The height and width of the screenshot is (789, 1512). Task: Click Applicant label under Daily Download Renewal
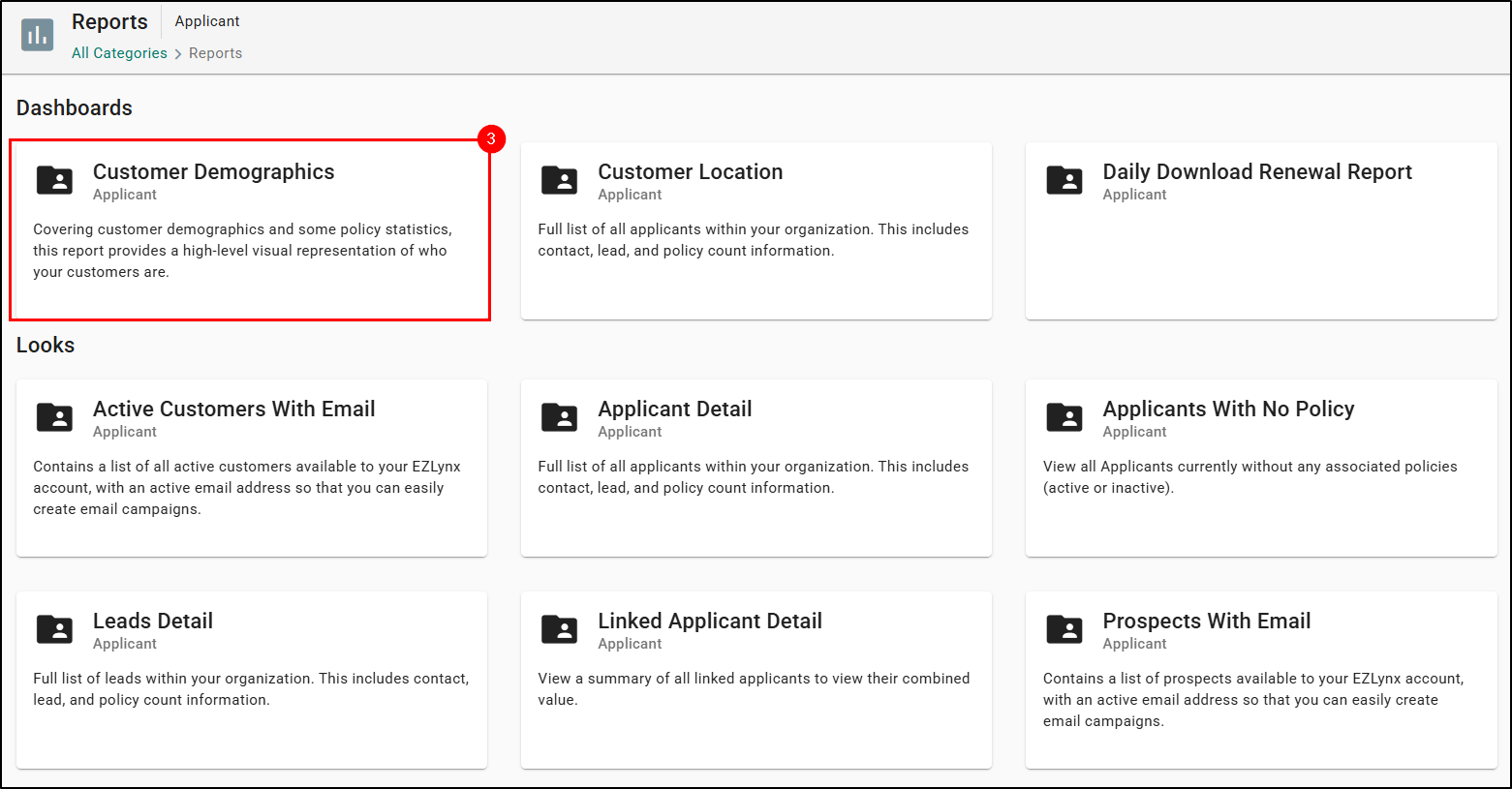pyautogui.click(x=1134, y=195)
